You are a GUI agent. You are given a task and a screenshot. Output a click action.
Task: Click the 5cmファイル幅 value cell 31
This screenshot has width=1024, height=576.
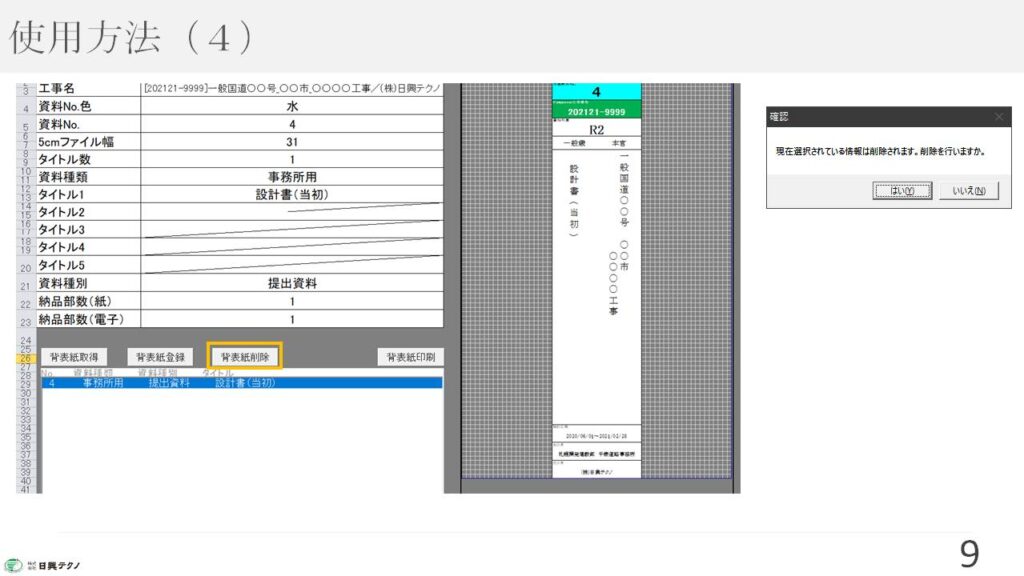click(292, 142)
